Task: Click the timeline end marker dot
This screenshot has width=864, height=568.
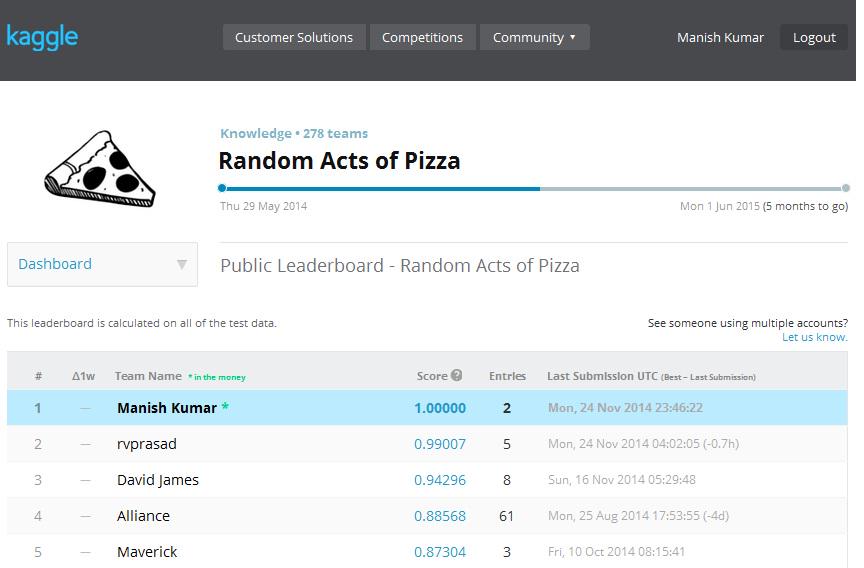Action: pyautogui.click(x=846, y=188)
